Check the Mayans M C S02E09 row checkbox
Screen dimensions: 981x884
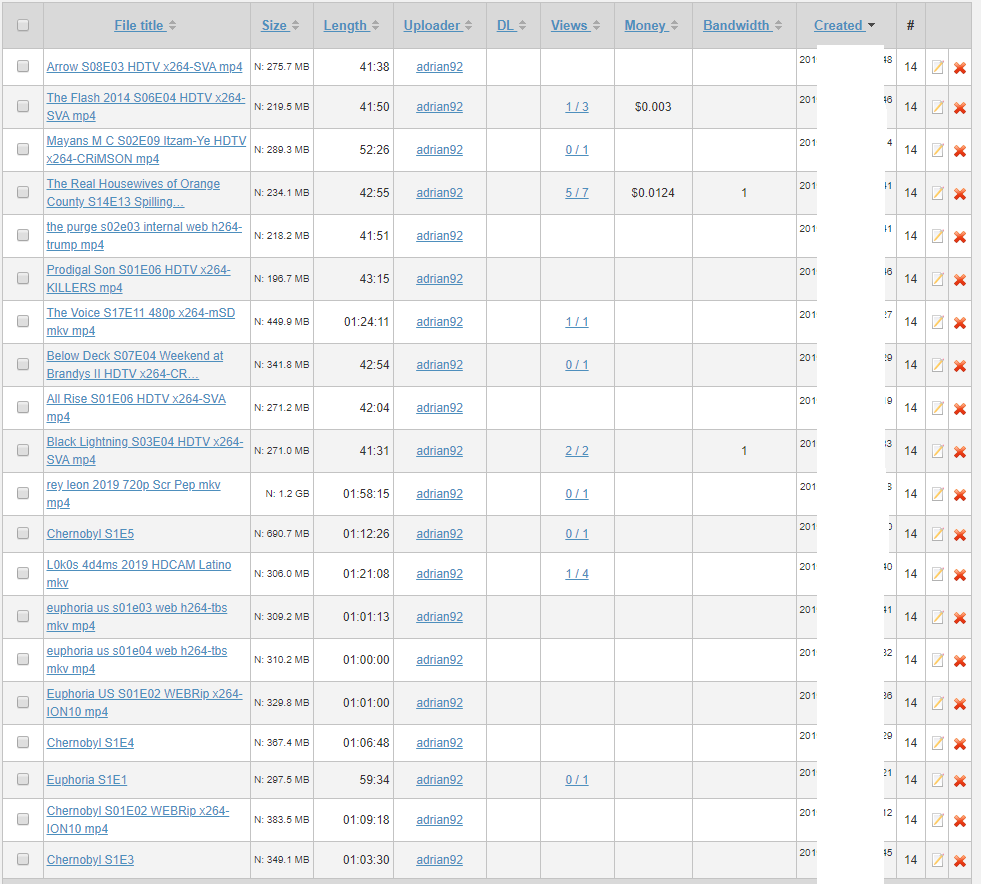(x=23, y=149)
